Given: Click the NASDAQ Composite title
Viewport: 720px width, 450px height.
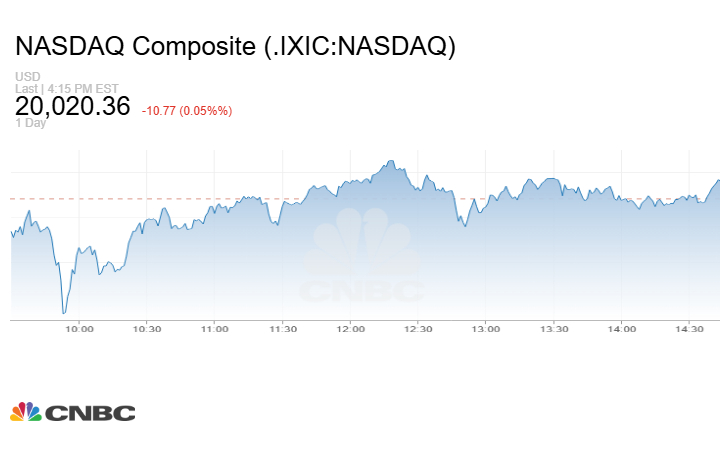Looking at the screenshot, I should (235, 47).
